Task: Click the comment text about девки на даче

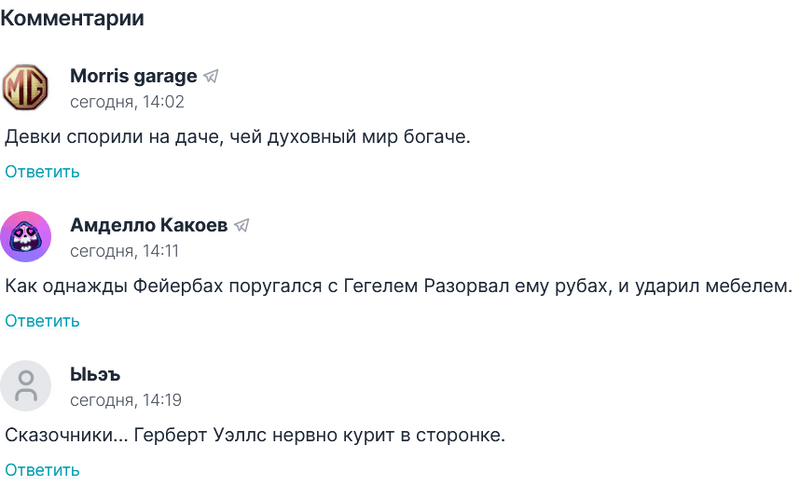Action: (x=237, y=136)
